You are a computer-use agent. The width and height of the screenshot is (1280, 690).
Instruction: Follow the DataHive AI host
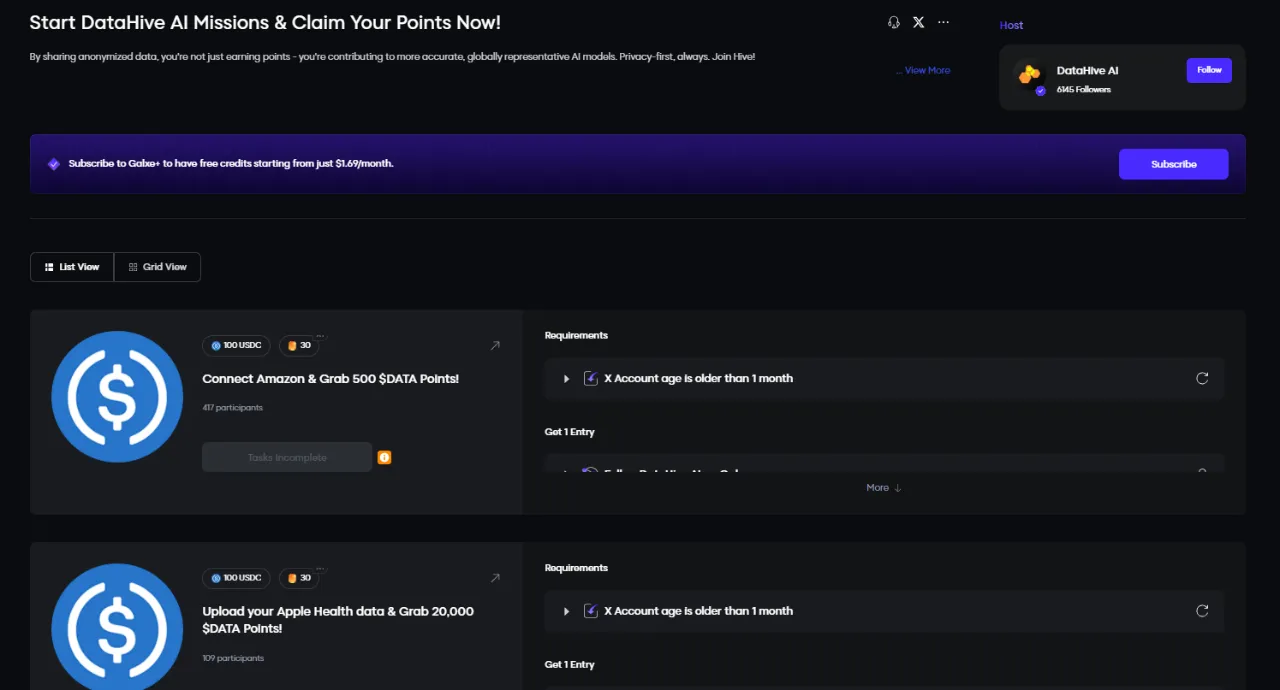1209,70
